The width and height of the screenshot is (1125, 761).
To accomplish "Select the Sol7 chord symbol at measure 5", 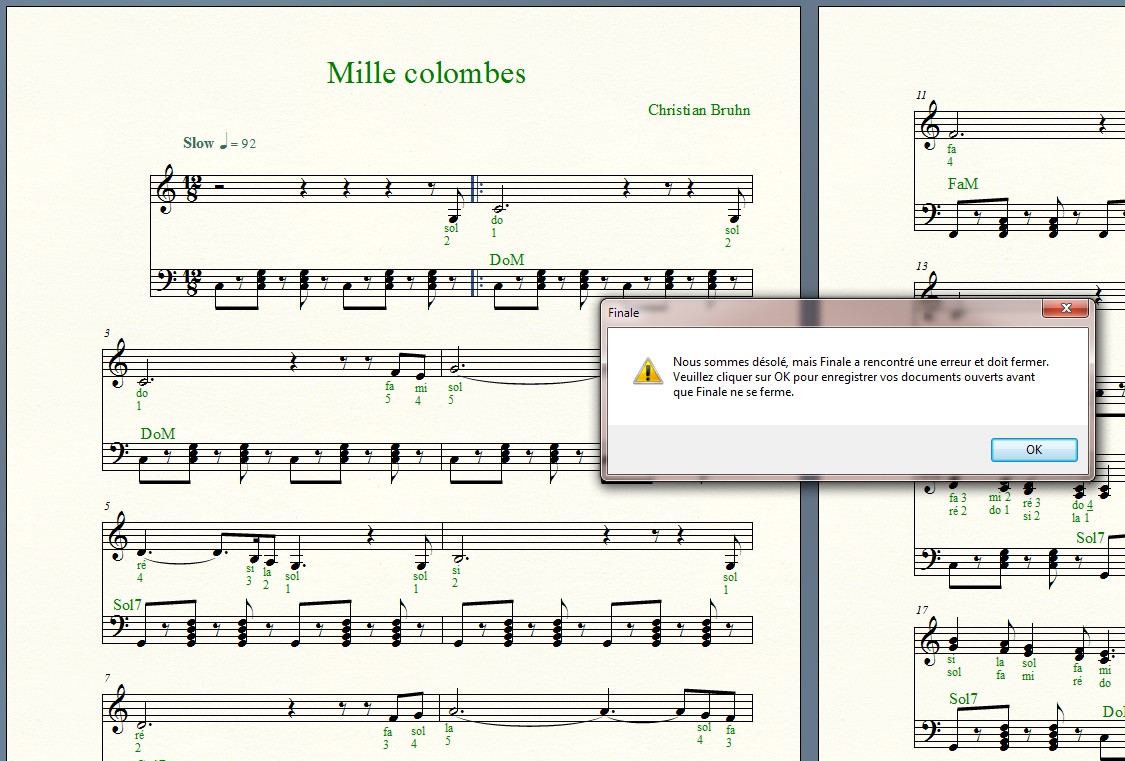I will click(128, 605).
